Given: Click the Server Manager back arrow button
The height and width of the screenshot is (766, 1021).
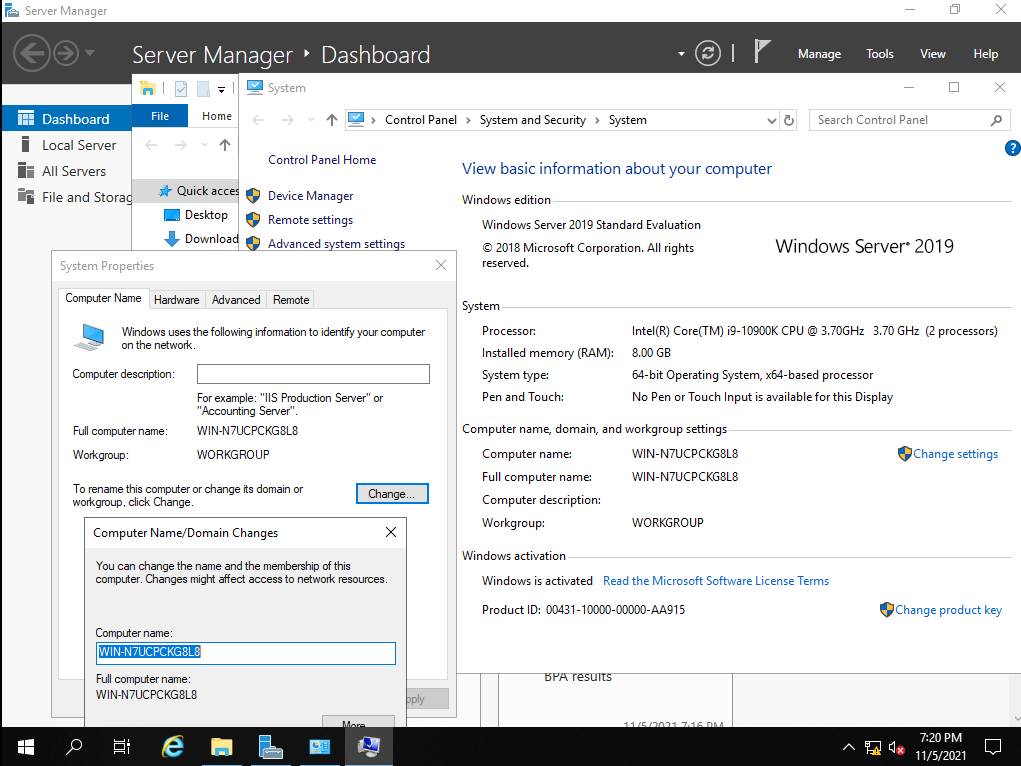Looking at the screenshot, I should tap(31, 53).
